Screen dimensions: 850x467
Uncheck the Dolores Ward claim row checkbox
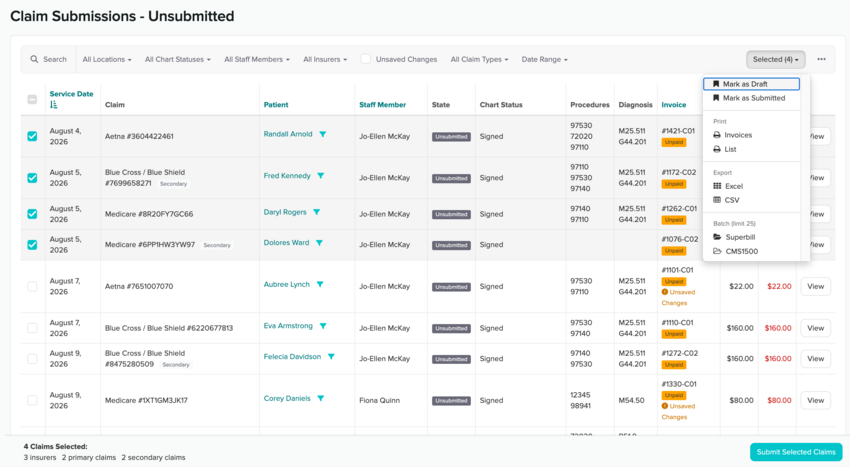32,245
